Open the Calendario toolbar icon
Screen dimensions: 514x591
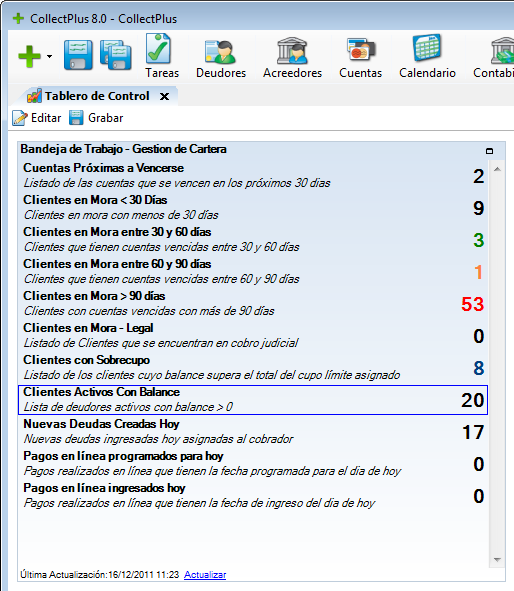427,56
